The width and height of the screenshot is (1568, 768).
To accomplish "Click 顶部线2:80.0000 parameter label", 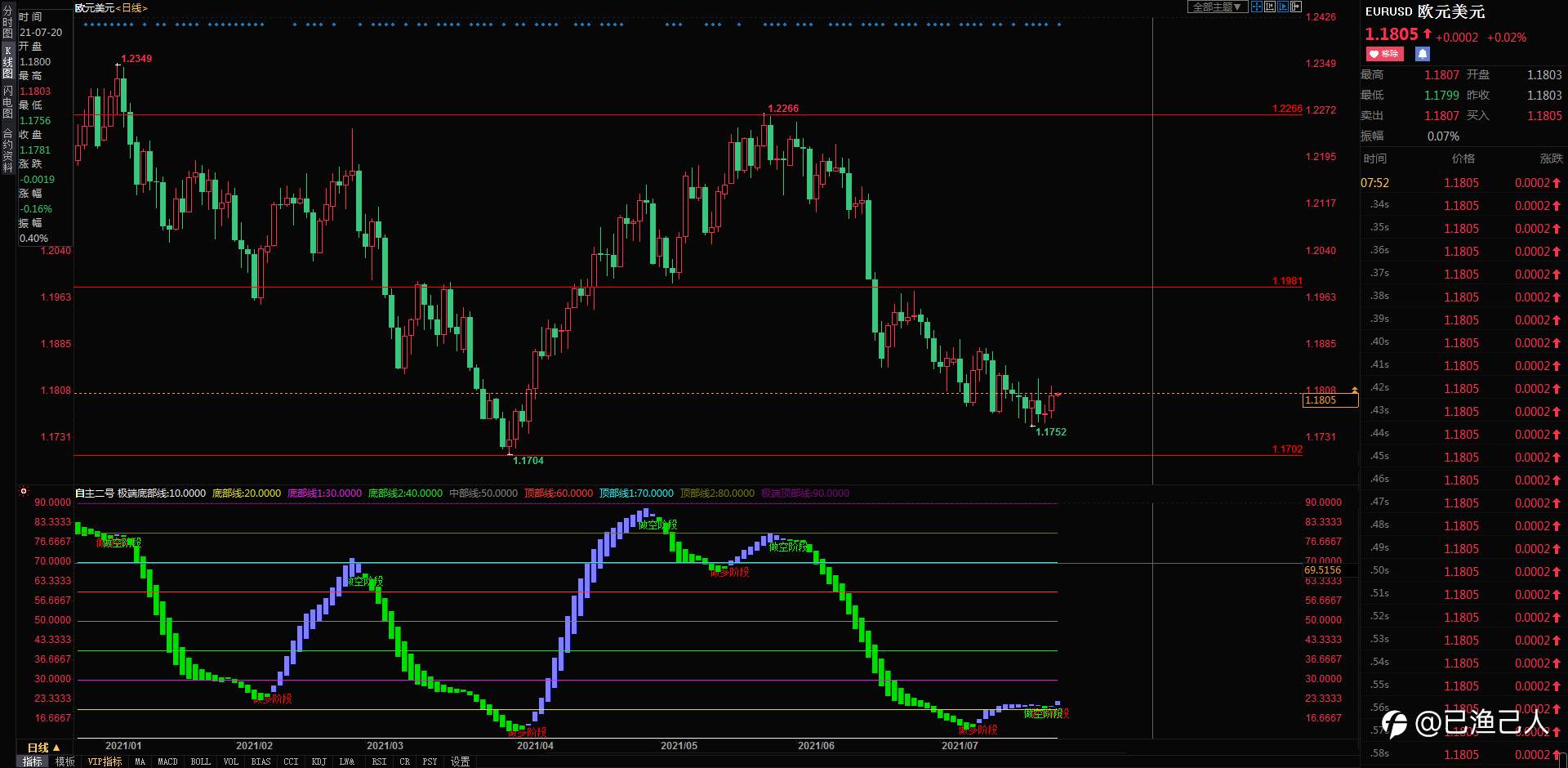I will [717, 493].
